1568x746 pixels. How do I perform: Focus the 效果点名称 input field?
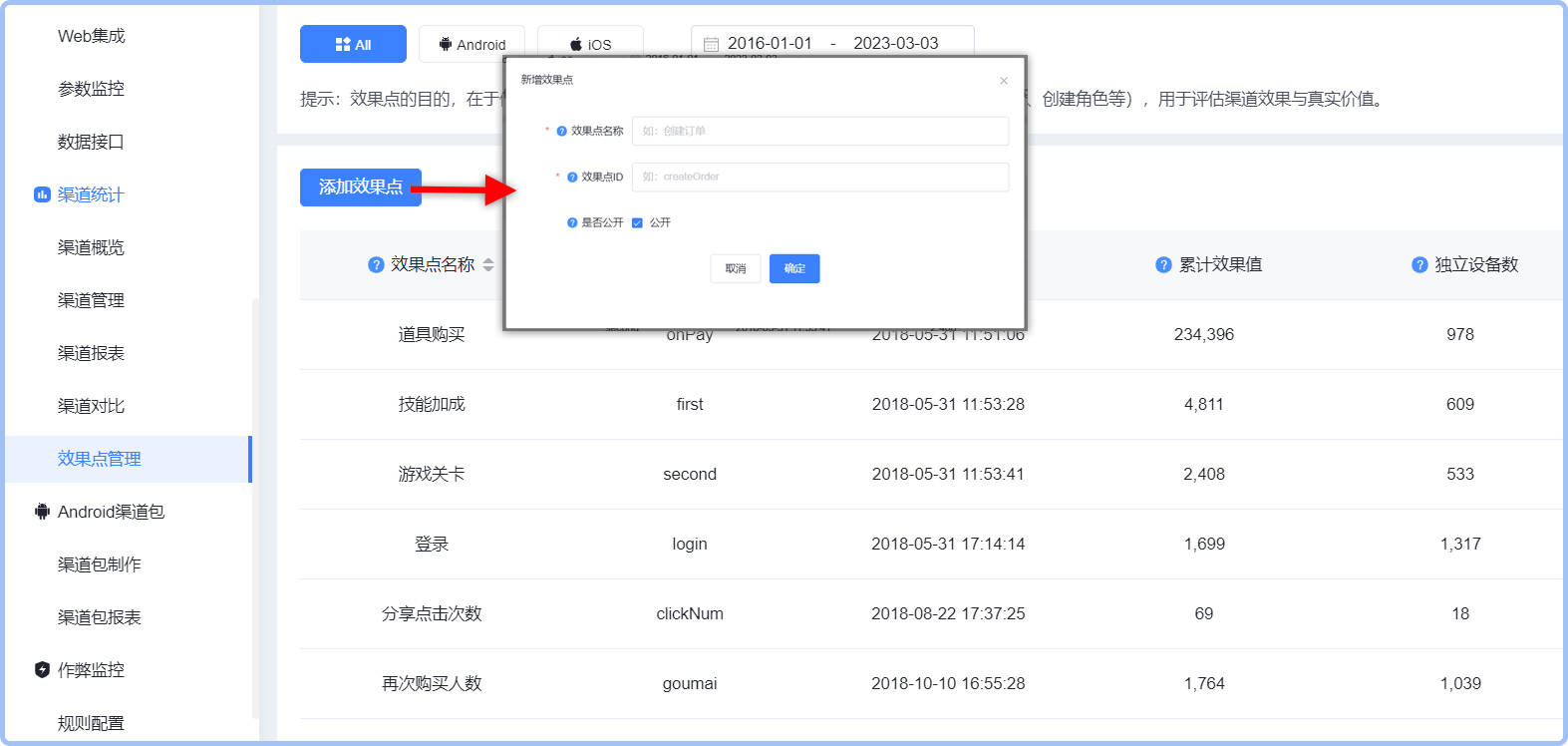click(820, 131)
